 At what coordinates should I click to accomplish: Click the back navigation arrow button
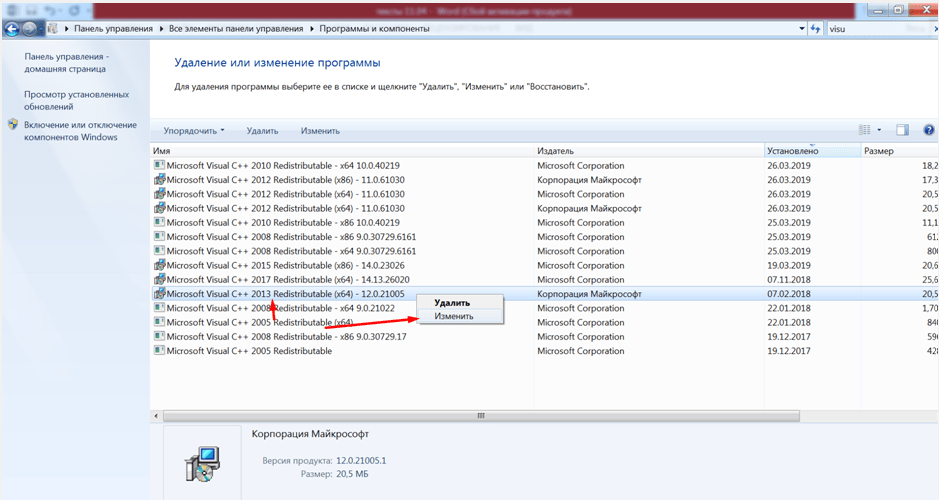pos(12,29)
